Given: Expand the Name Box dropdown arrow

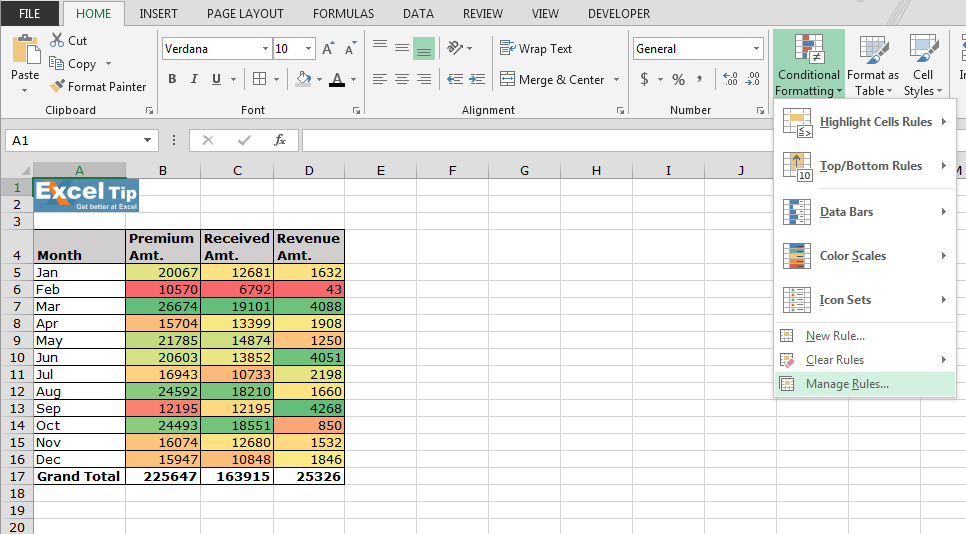Looking at the screenshot, I should (147, 140).
